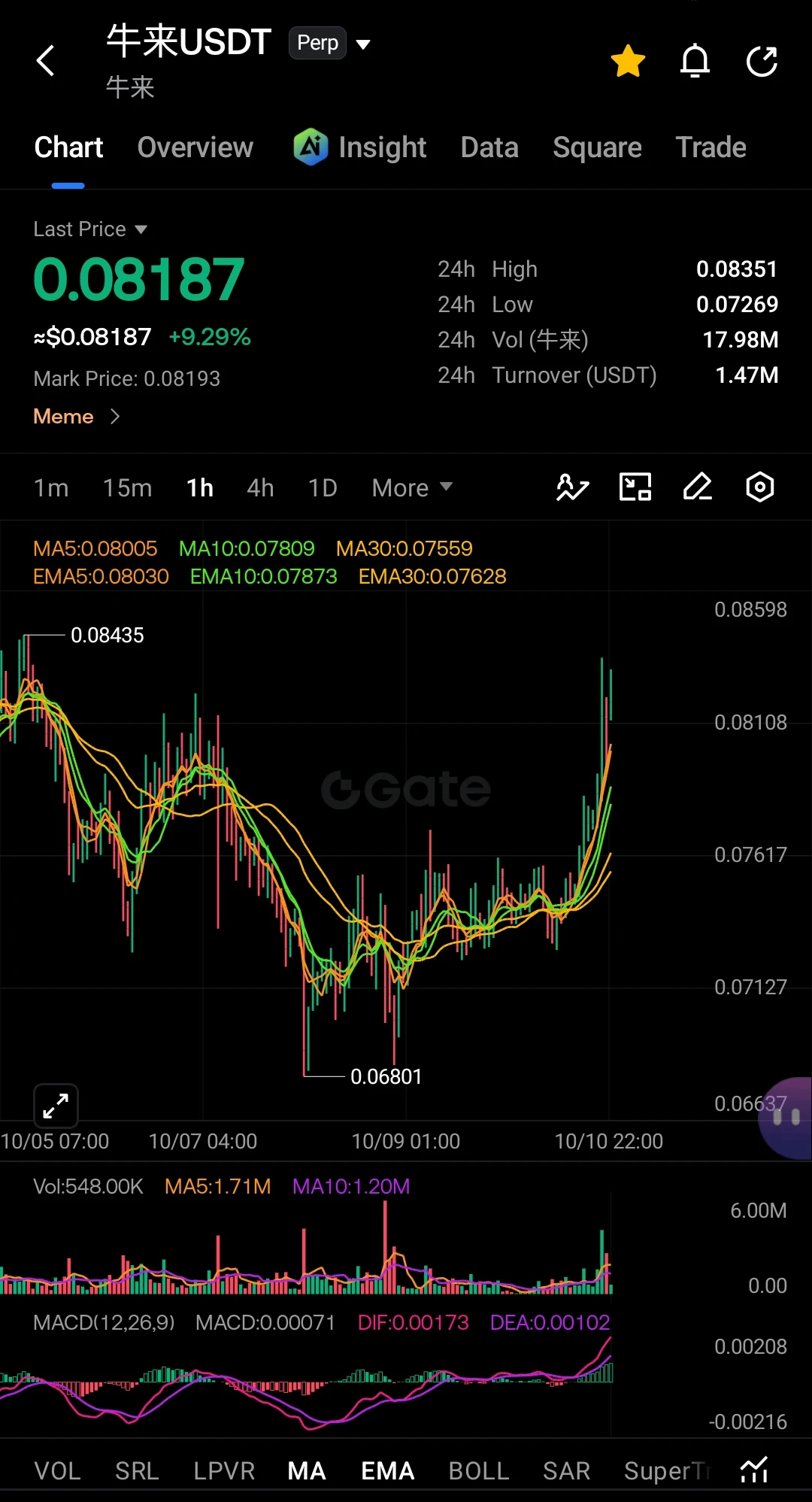Expand chart to fullscreen
Screen dimensions: 812x1502
click(56, 1106)
